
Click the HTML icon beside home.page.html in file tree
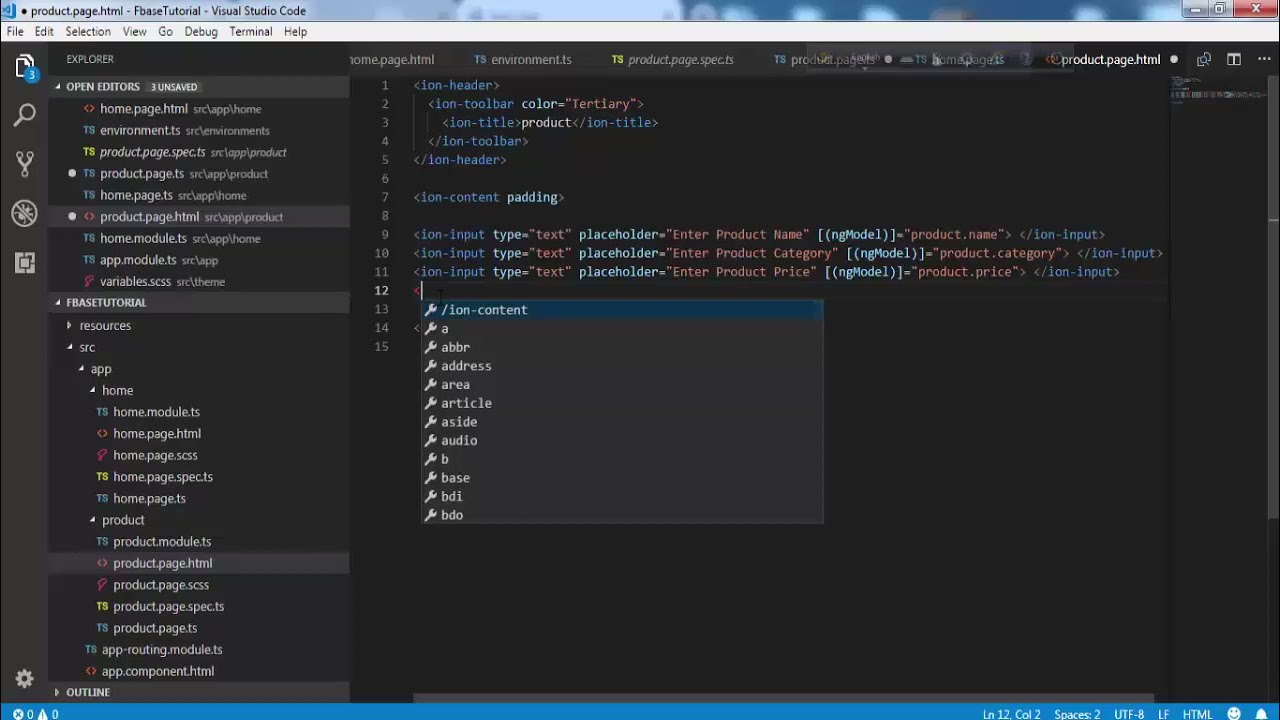coord(102,434)
